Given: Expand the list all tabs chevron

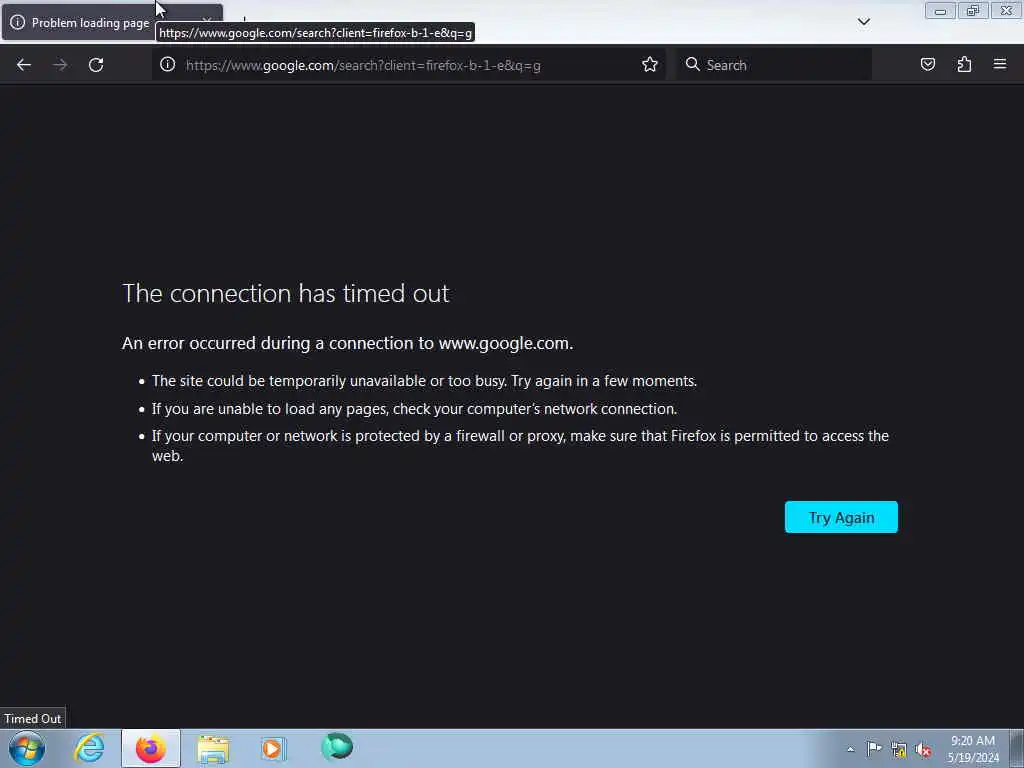Looking at the screenshot, I should [863, 22].
